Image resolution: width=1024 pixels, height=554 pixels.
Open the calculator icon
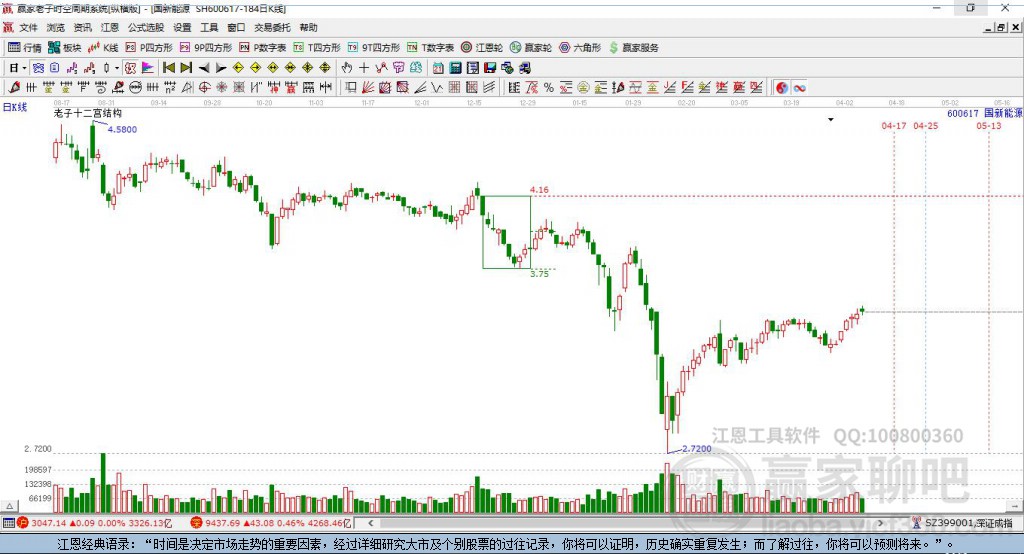click(x=455, y=68)
